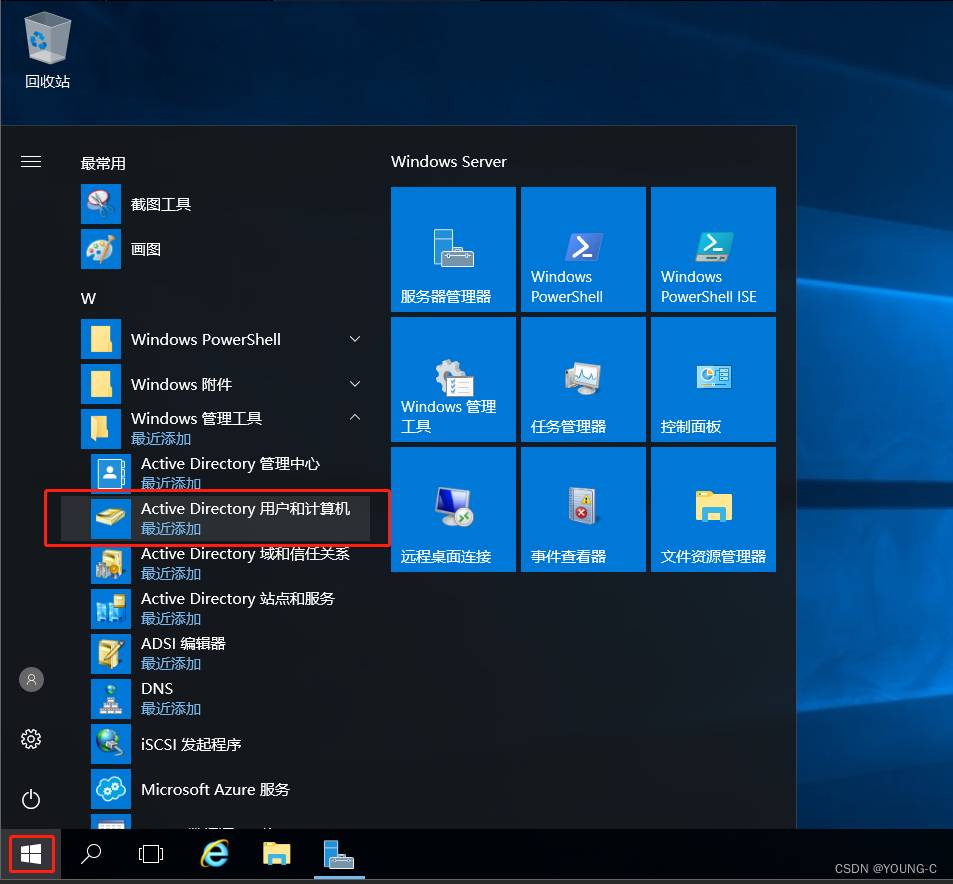Viewport: 953px width, 884px height.
Task: Launch the Windows PowerShell tile
Action: [x=583, y=249]
